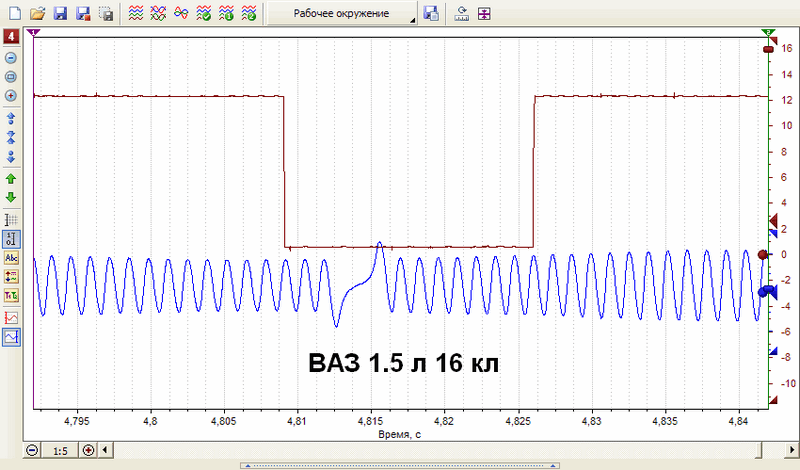Click the ruler with rotate arrow icon
The image size is (800, 470).
point(462,13)
